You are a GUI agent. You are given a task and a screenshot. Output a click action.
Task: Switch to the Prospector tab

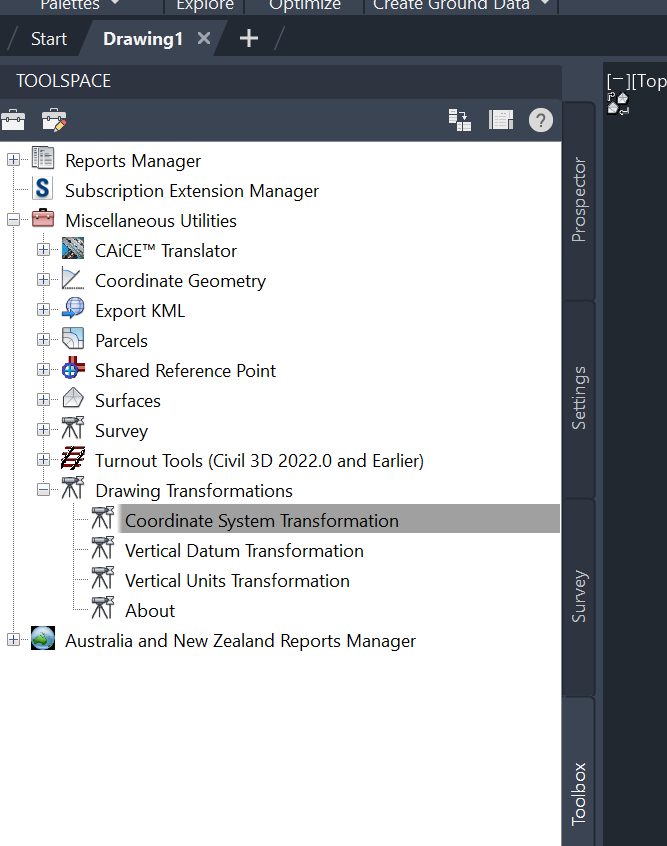tap(579, 200)
